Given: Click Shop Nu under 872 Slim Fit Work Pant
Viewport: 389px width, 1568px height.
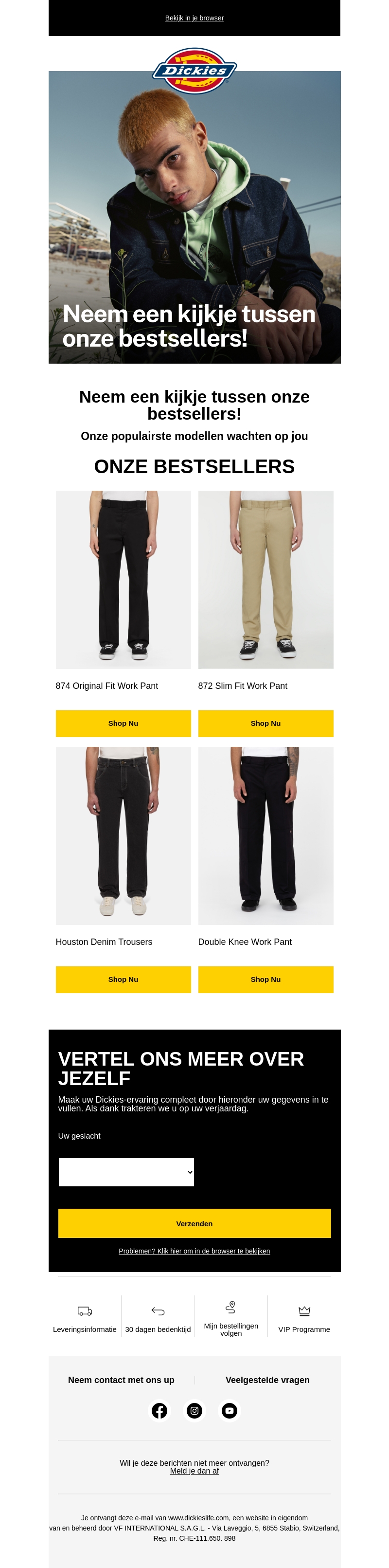Looking at the screenshot, I should coord(265,723).
